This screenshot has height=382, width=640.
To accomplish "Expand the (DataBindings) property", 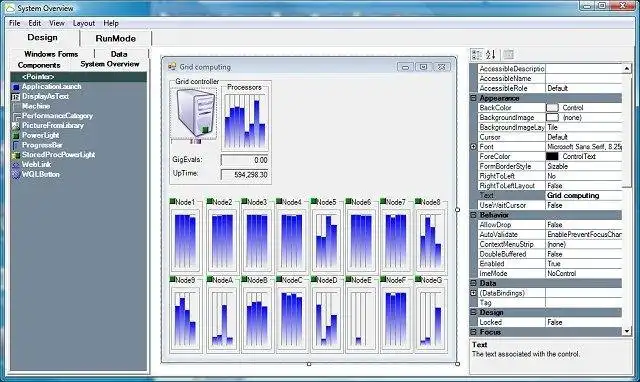I will tap(473, 293).
